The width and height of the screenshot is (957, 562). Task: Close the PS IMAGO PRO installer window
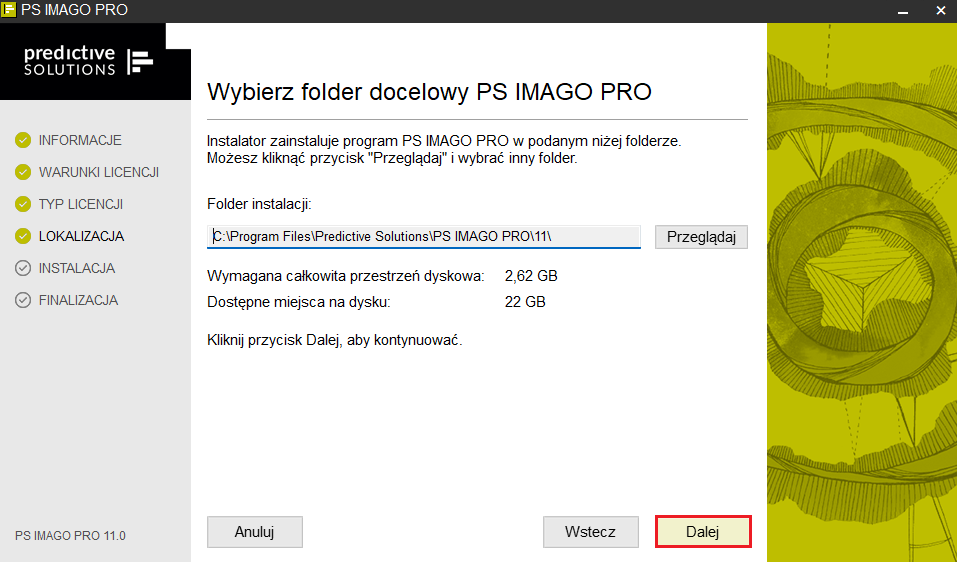(941, 11)
